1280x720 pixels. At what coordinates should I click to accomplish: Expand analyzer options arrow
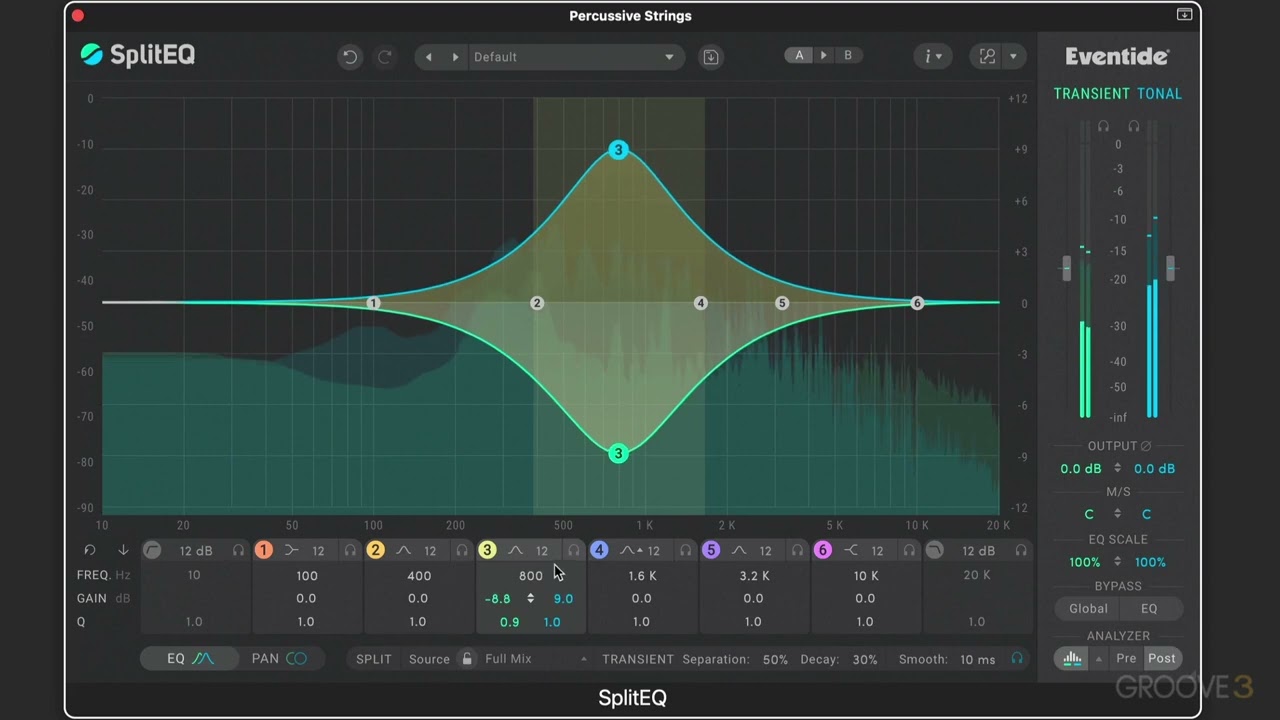pyautogui.click(x=1099, y=658)
